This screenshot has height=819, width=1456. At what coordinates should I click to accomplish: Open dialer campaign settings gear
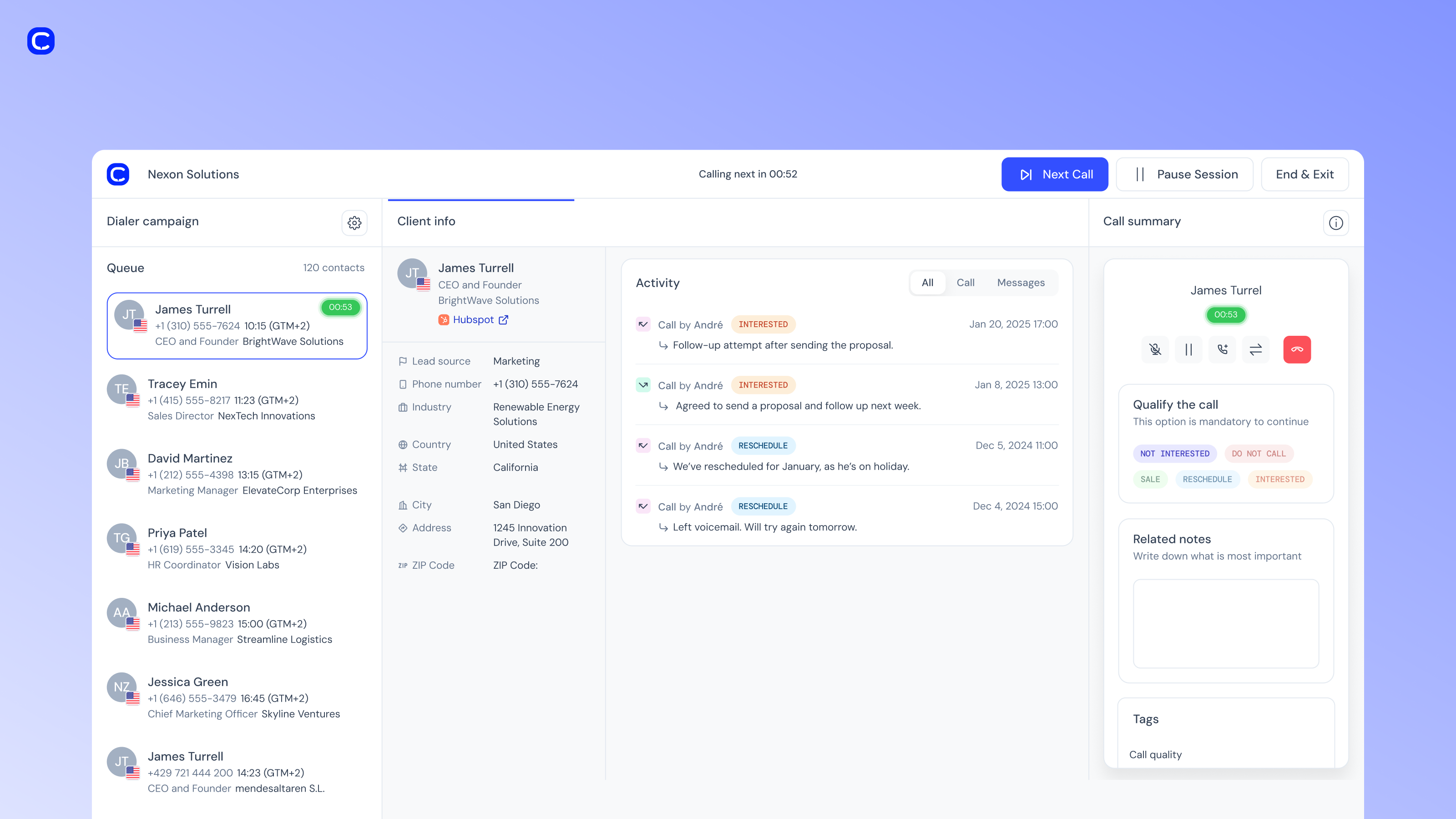tap(354, 222)
